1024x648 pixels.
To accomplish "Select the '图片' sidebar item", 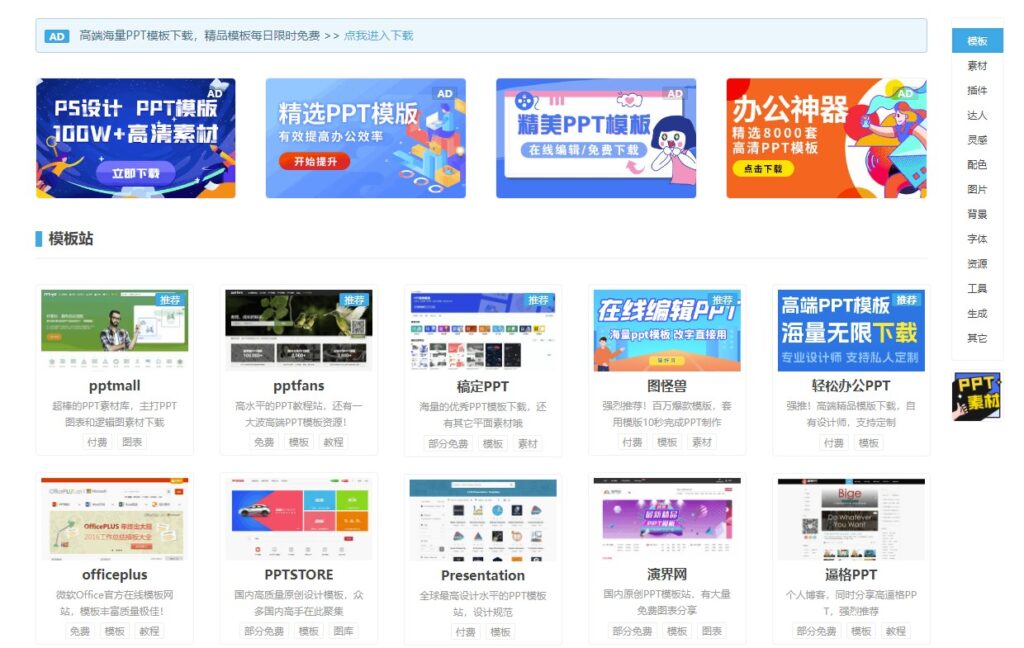I will 977,189.
